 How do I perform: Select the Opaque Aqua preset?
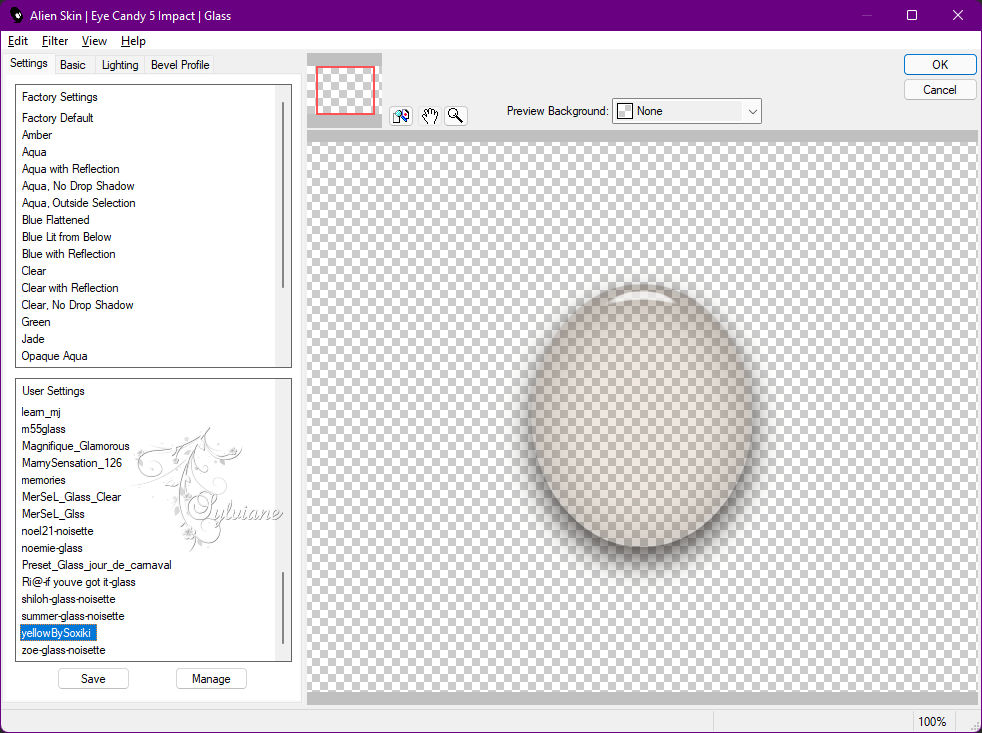click(x=54, y=356)
